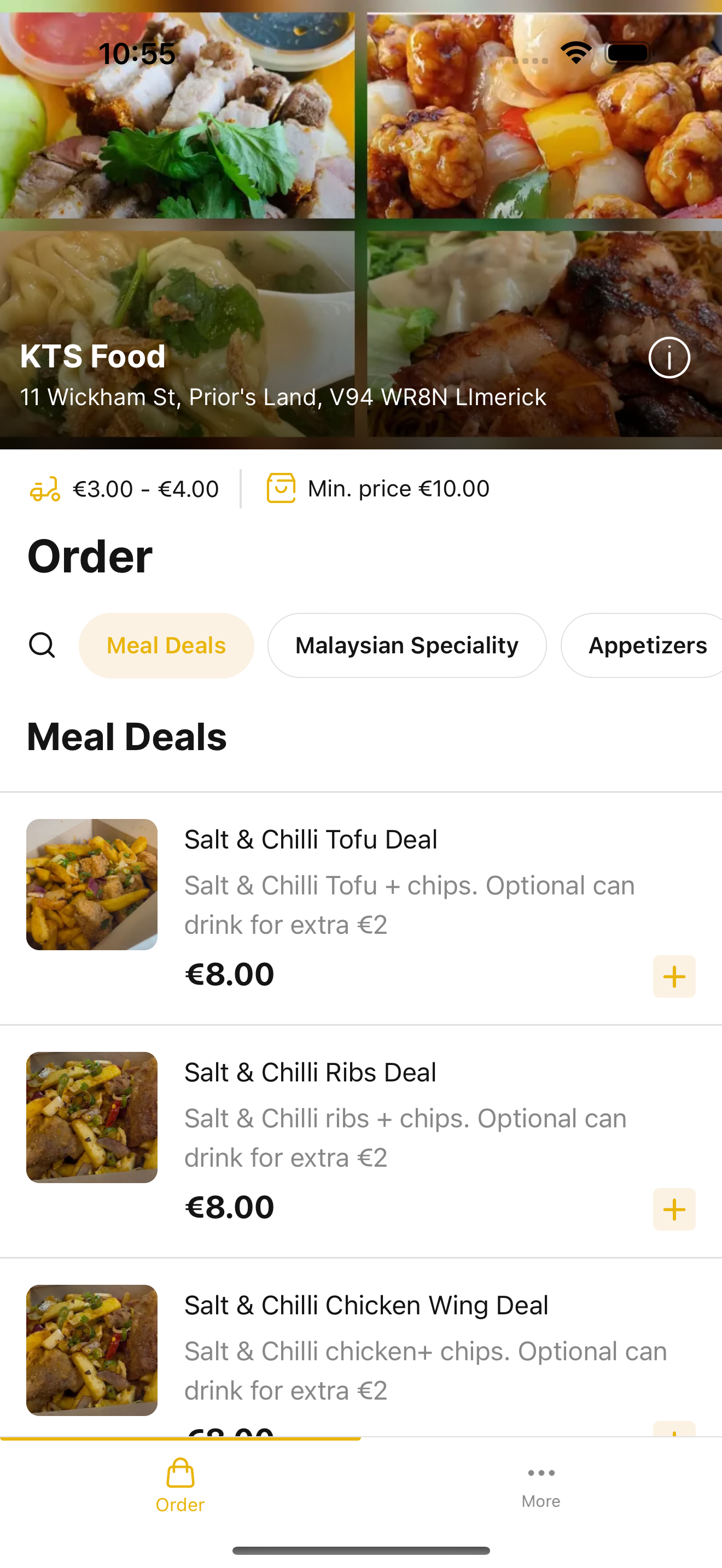This screenshot has width=722, height=1568.
Task: Select Malaysian Speciality category
Action: coord(406,645)
